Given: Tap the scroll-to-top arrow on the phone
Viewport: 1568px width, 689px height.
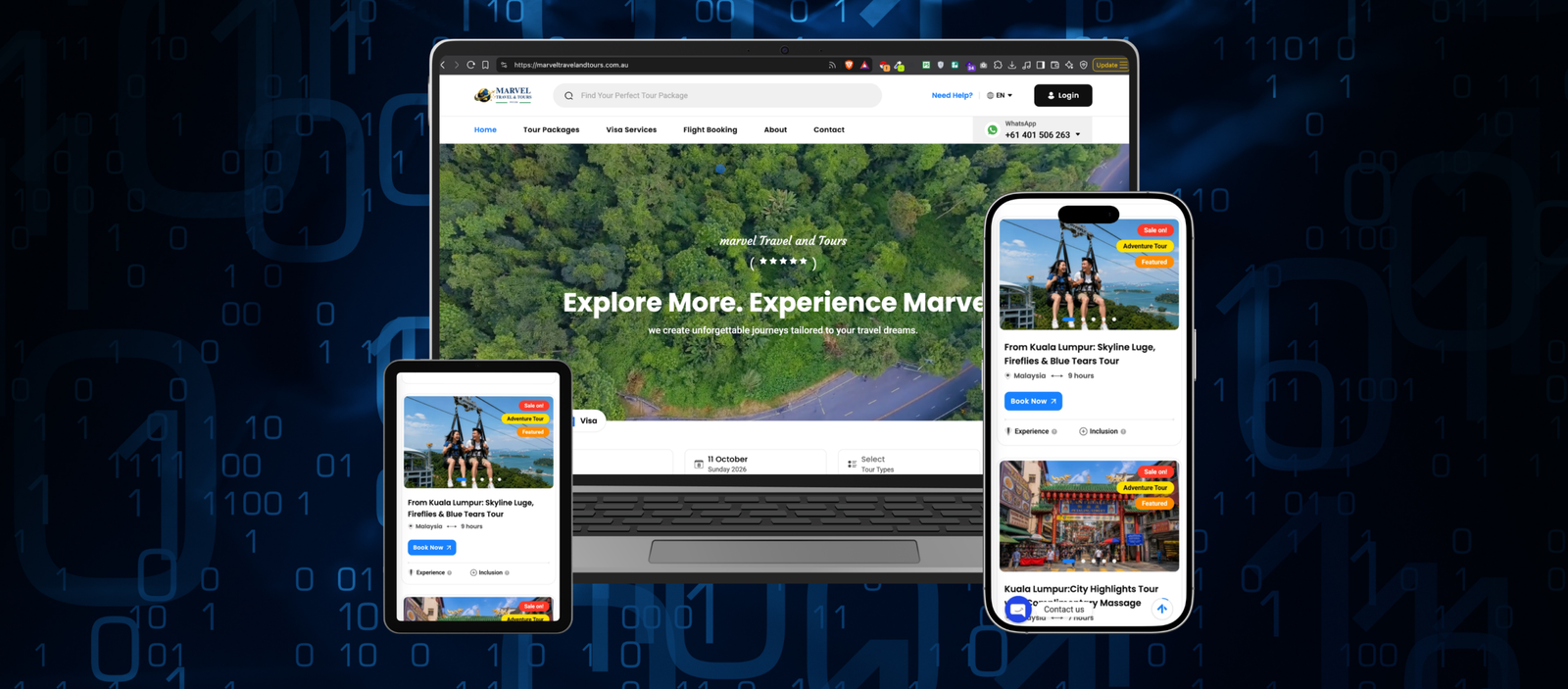Looking at the screenshot, I should point(1161,609).
